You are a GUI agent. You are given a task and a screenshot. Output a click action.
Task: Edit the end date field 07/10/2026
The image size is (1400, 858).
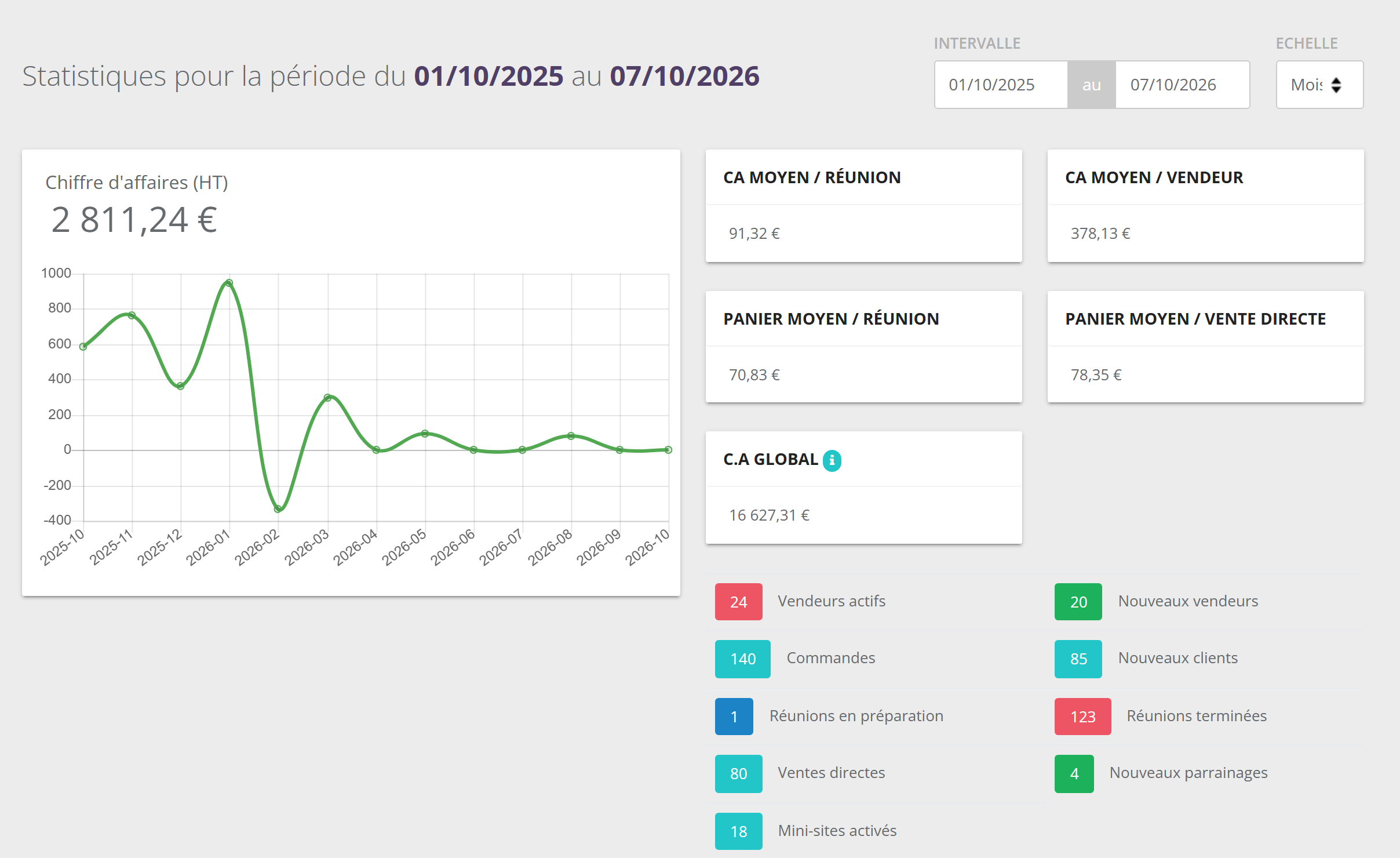(x=1182, y=85)
